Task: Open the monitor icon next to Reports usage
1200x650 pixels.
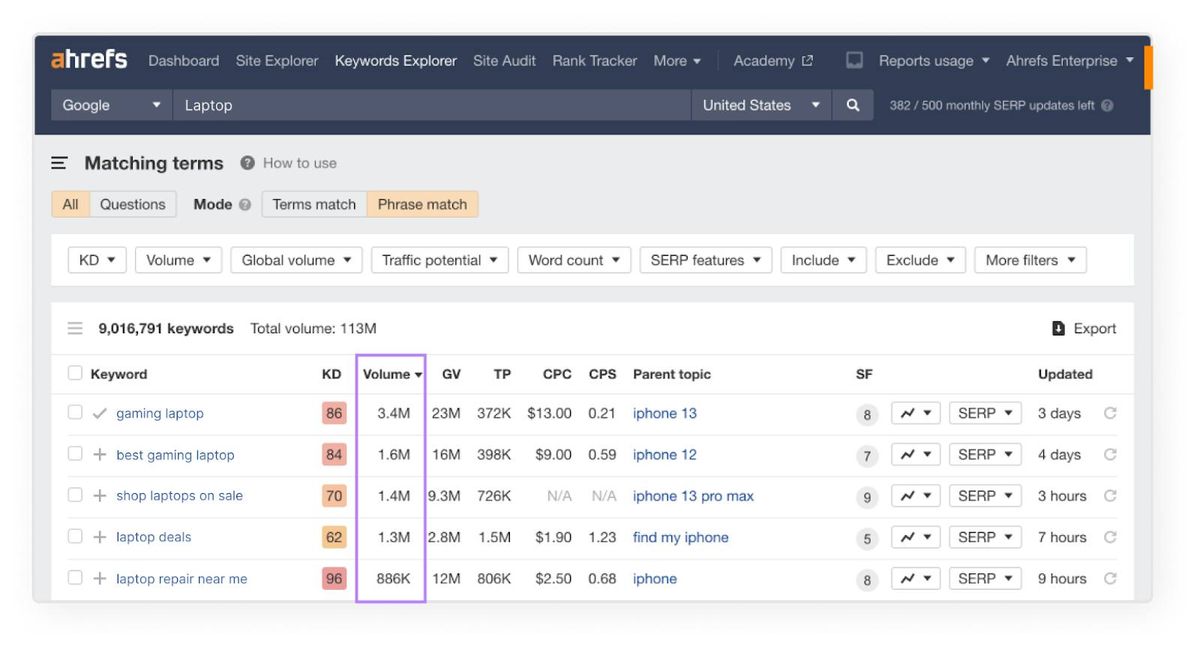Action: [x=854, y=60]
